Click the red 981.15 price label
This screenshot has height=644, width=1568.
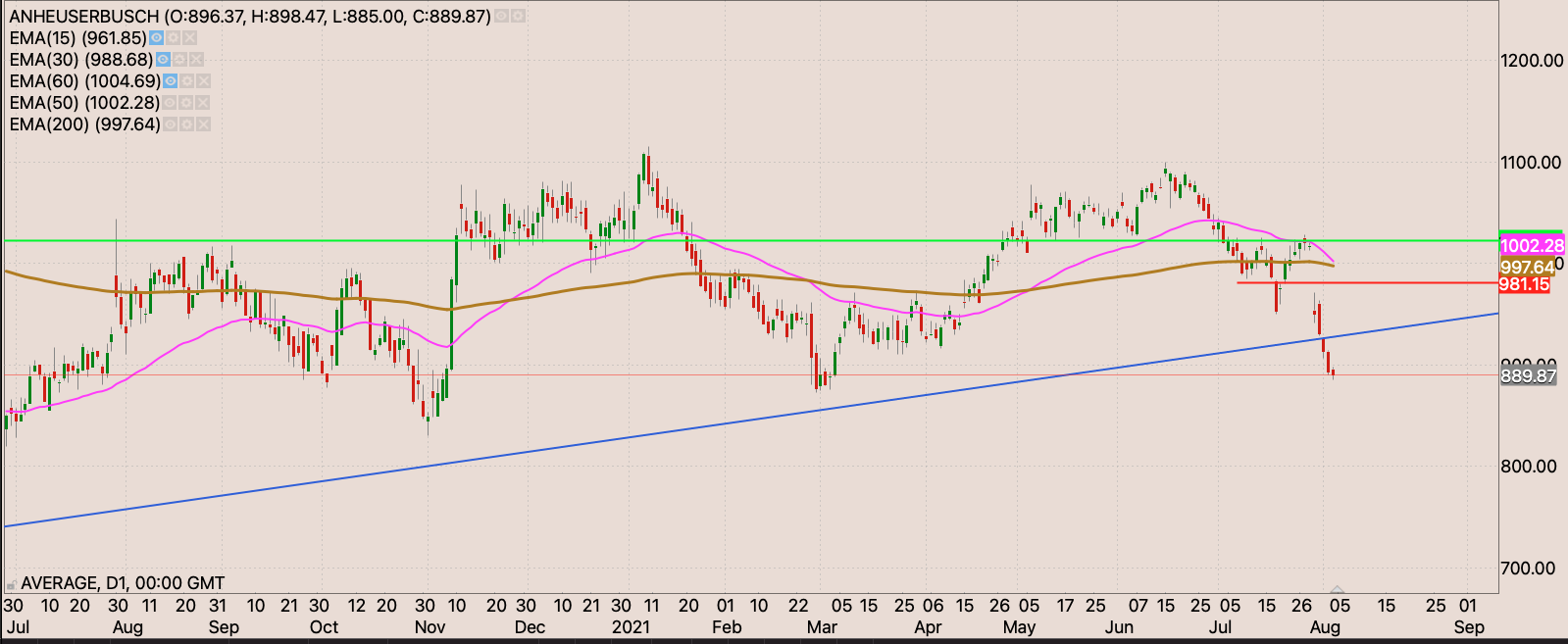pos(1524,284)
